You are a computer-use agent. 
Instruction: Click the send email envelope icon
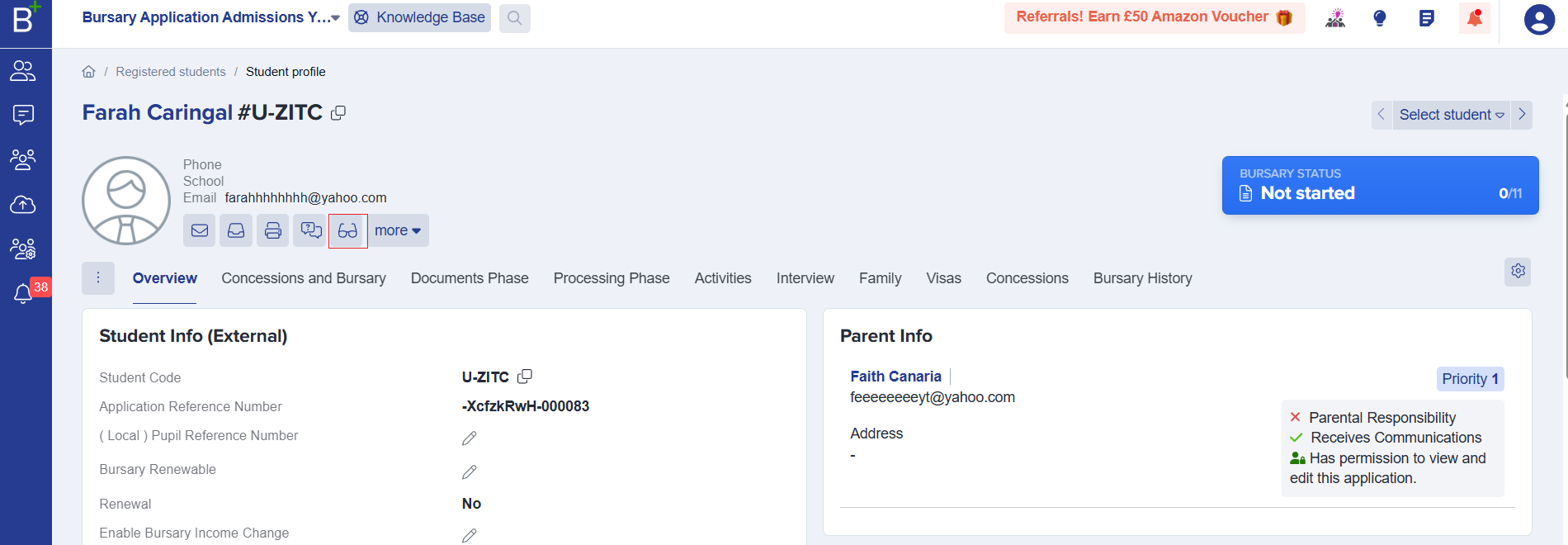pos(200,230)
